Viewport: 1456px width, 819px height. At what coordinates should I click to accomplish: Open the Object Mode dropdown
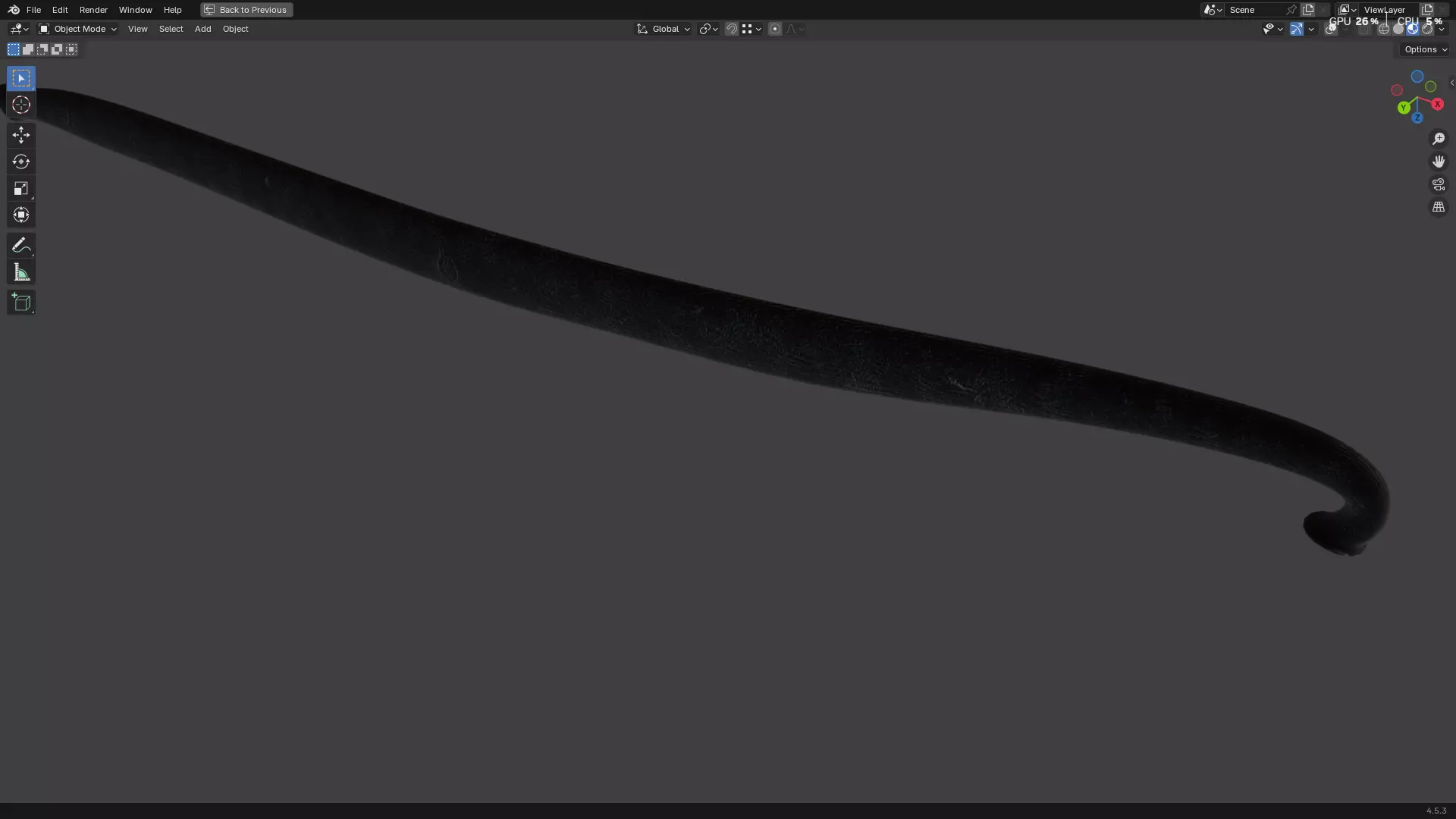point(77,29)
